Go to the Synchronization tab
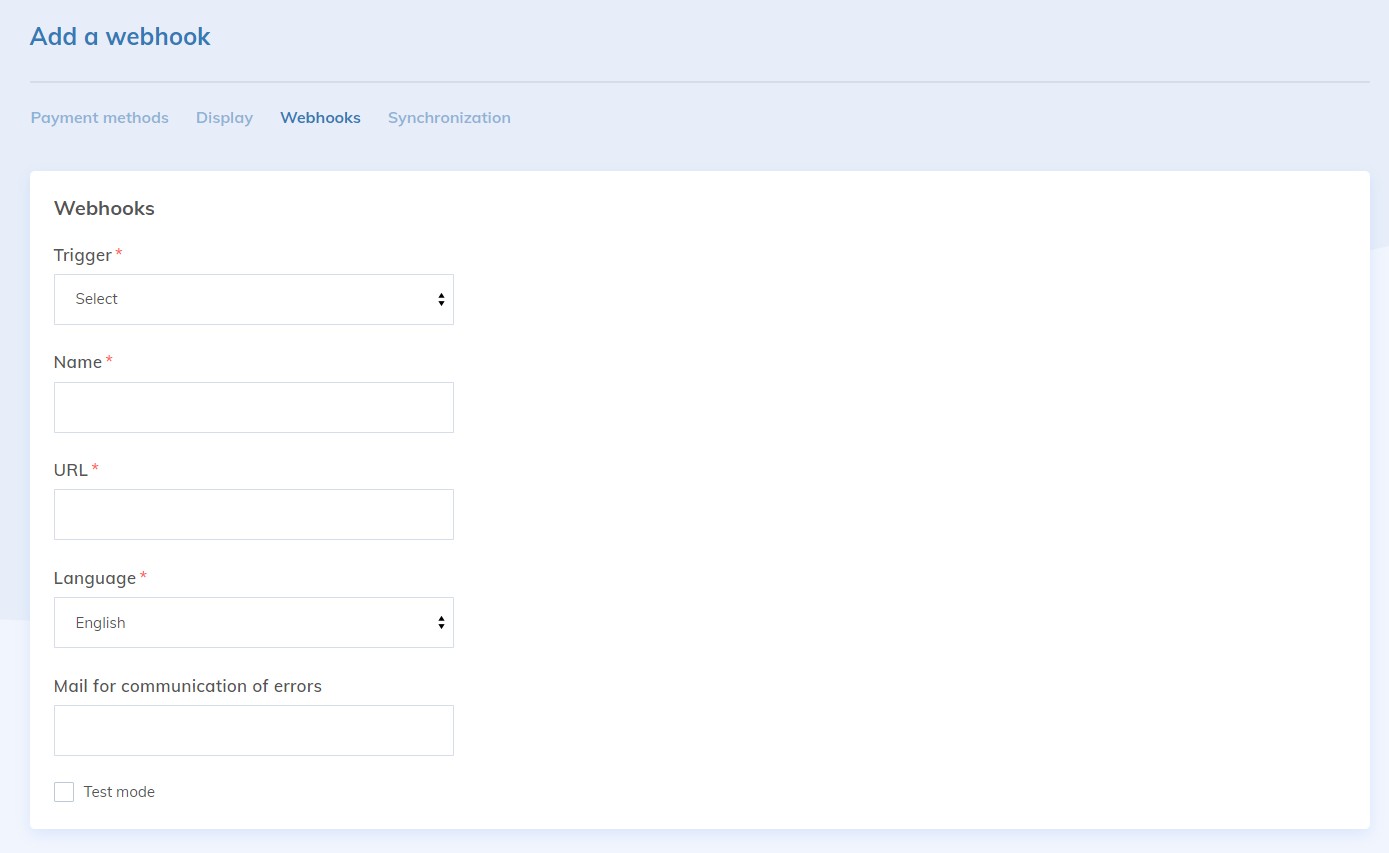This screenshot has height=853, width=1389. pos(449,118)
